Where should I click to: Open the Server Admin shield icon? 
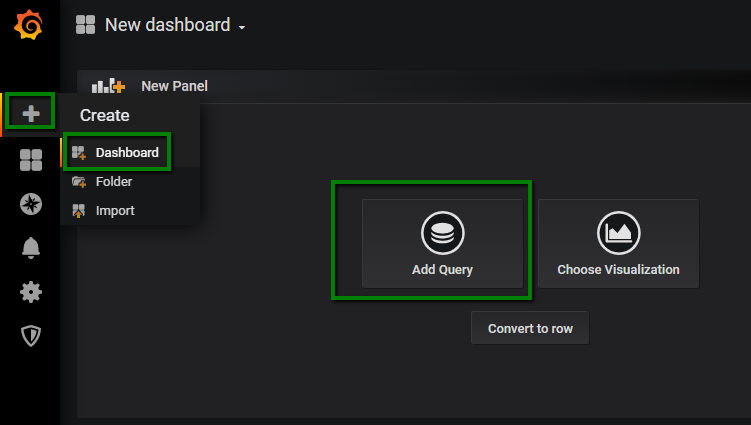[31, 335]
